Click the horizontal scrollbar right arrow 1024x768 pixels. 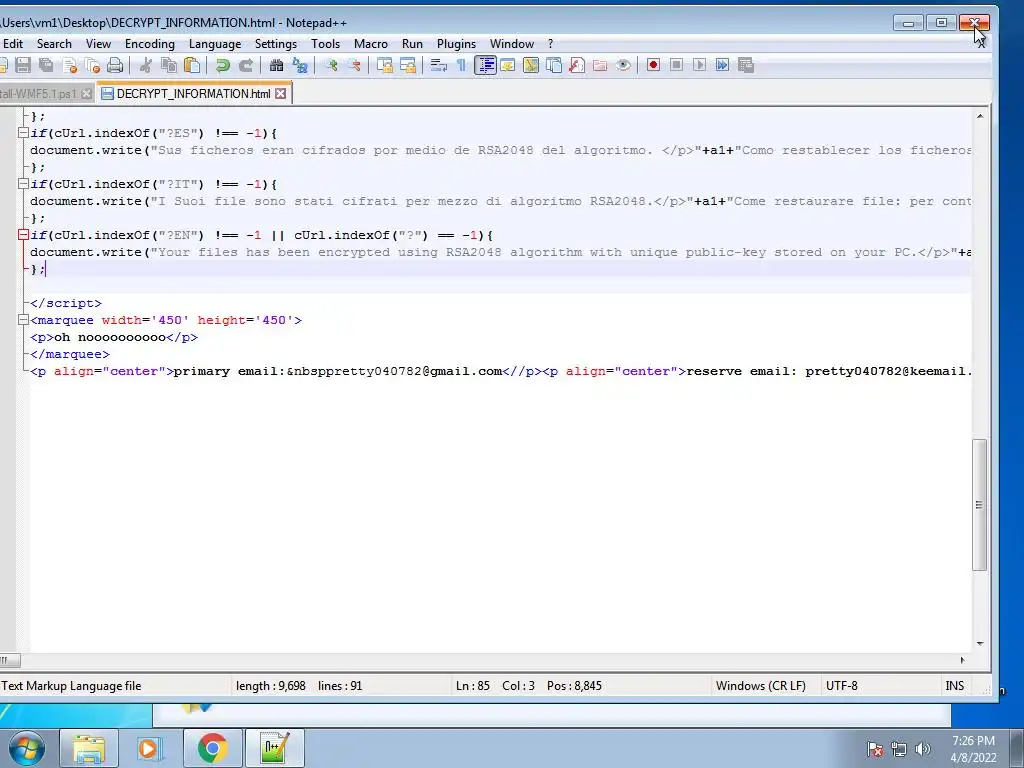tap(962, 660)
